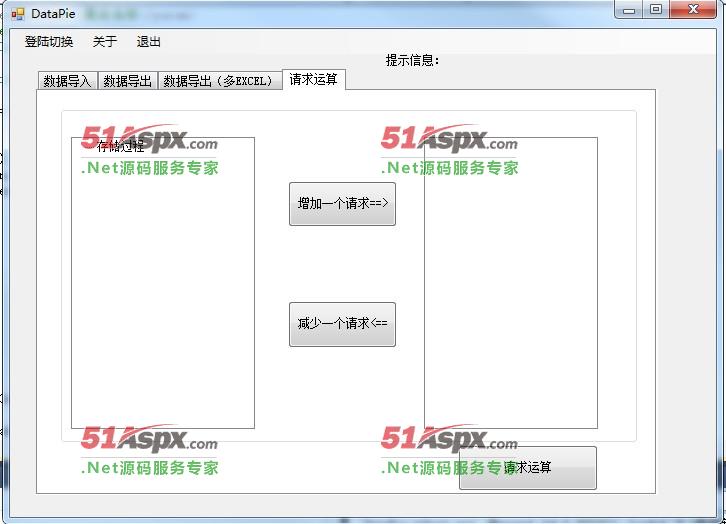Open the 登陆切换 menu
This screenshot has height=524, width=726.
tap(49, 42)
